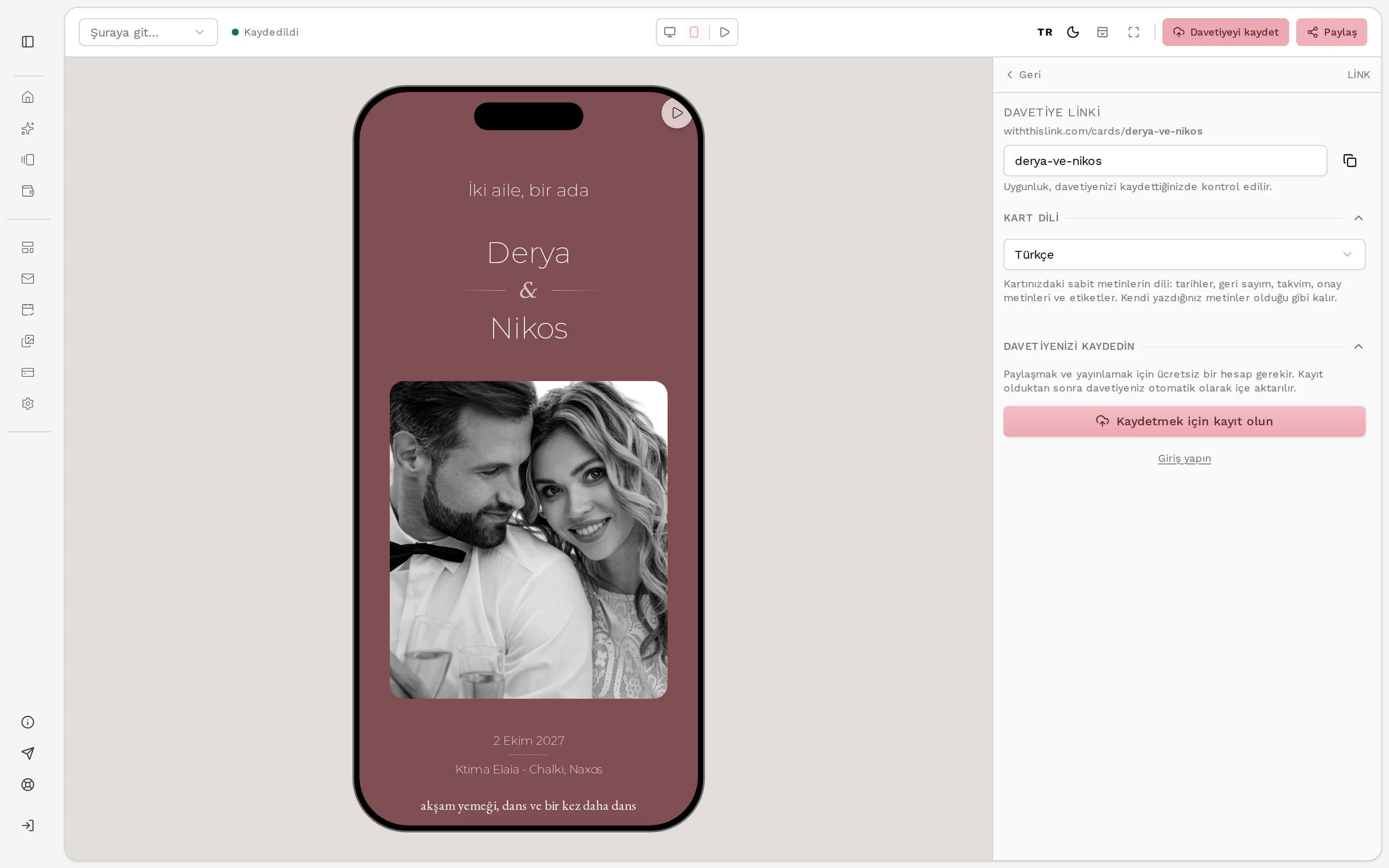This screenshot has height=868, width=1389.
Task: Click the Nikos name in the preview
Action: coord(529,329)
